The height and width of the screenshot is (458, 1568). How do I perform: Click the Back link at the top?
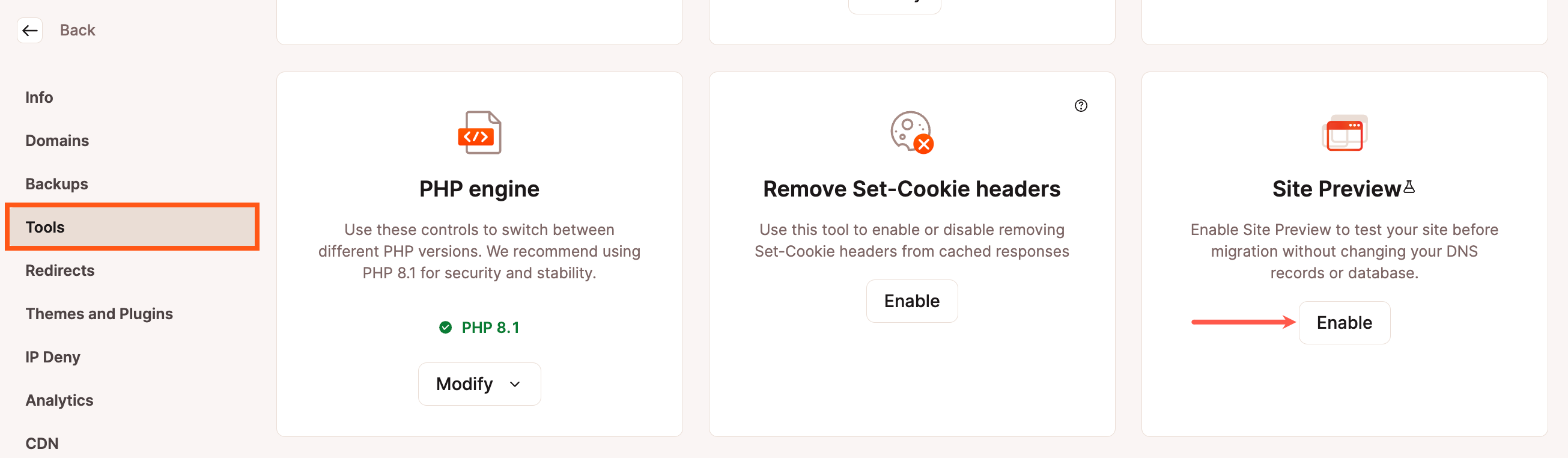[77, 29]
